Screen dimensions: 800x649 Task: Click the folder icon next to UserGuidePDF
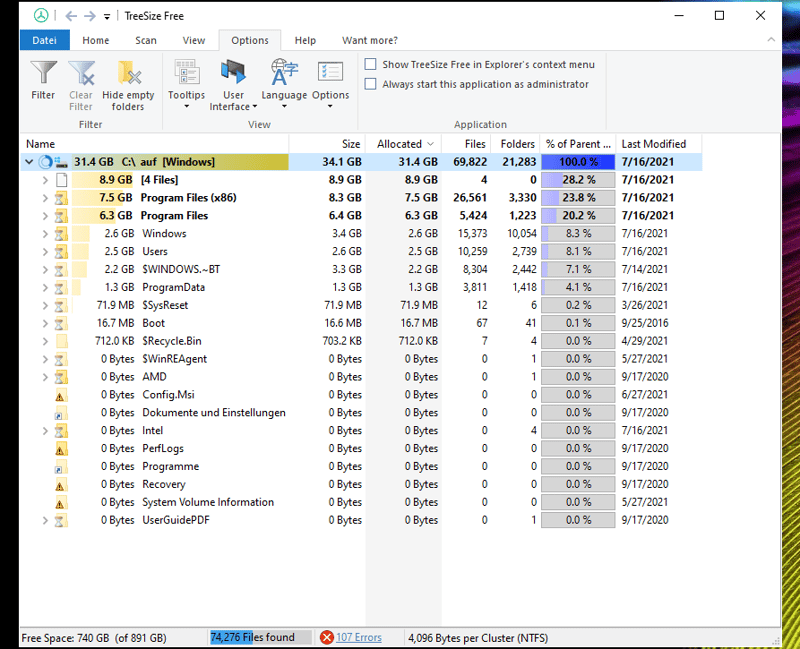(x=61, y=520)
